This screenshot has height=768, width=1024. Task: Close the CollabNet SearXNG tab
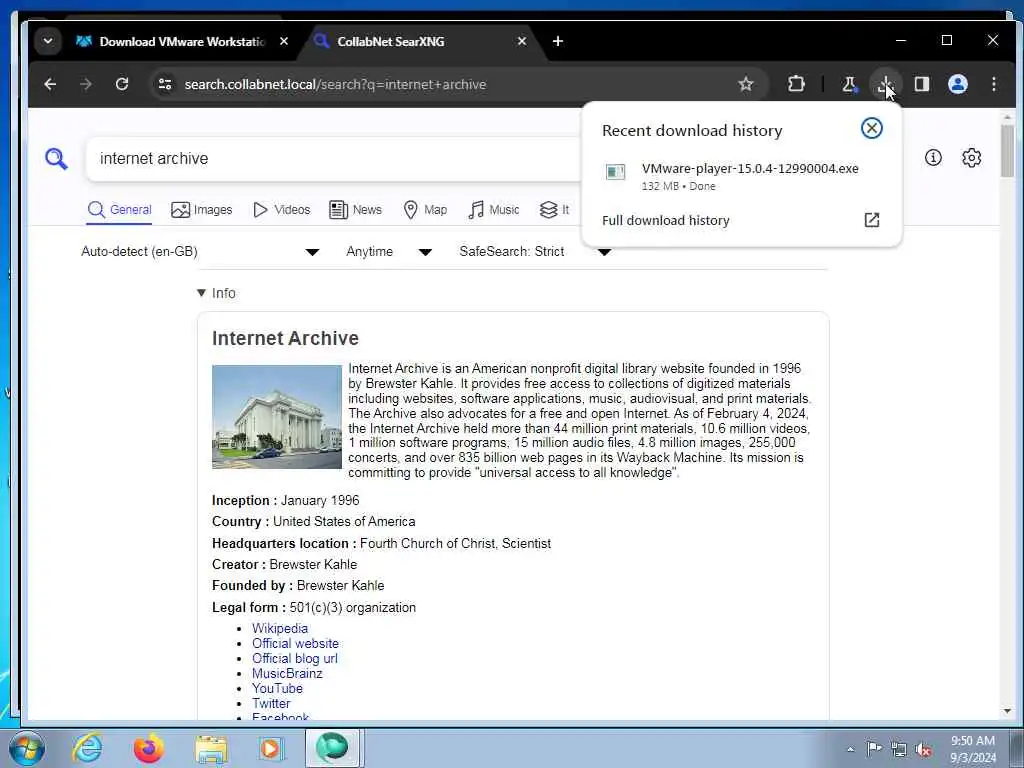click(521, 41)
